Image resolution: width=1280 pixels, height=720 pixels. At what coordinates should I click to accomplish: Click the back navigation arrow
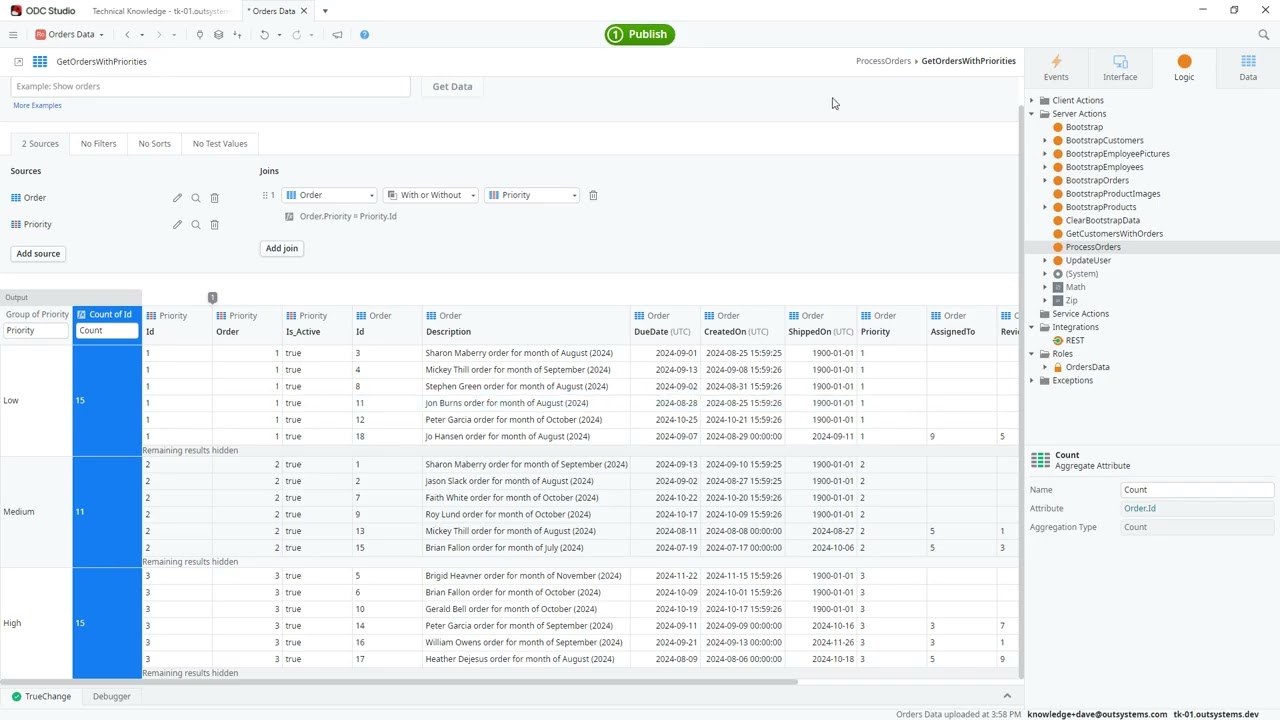pos(127,35)
